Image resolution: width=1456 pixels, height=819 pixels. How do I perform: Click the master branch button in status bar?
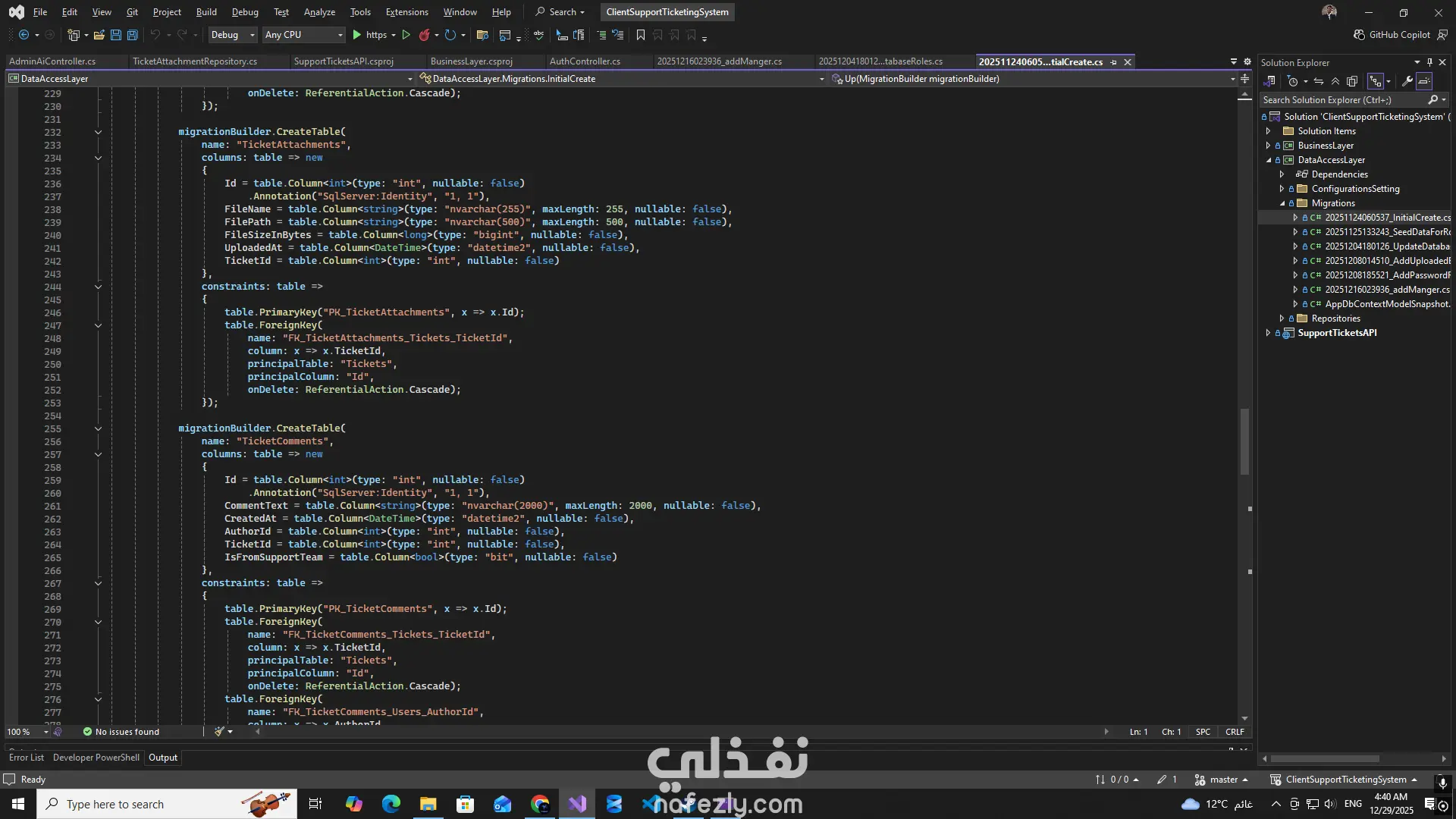coord(1222,780)
